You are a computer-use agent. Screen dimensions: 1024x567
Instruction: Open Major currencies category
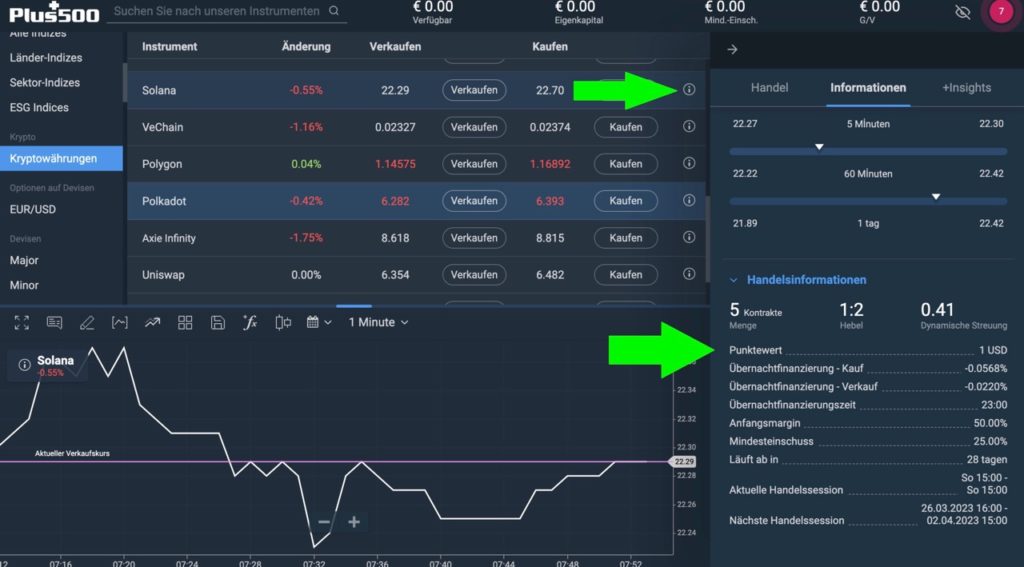(x=24, y=260)
